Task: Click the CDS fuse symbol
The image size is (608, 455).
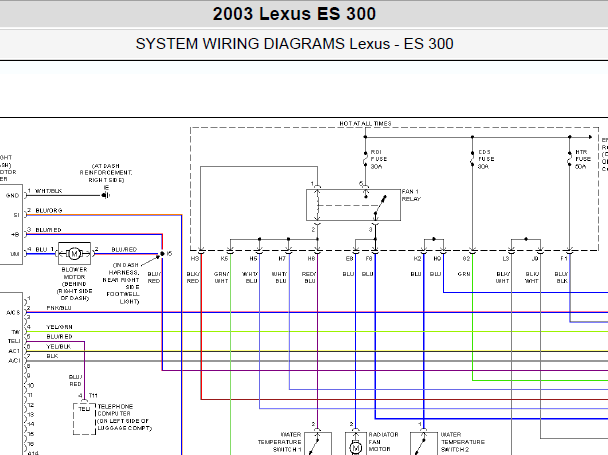Action: [x=472, y=159]
